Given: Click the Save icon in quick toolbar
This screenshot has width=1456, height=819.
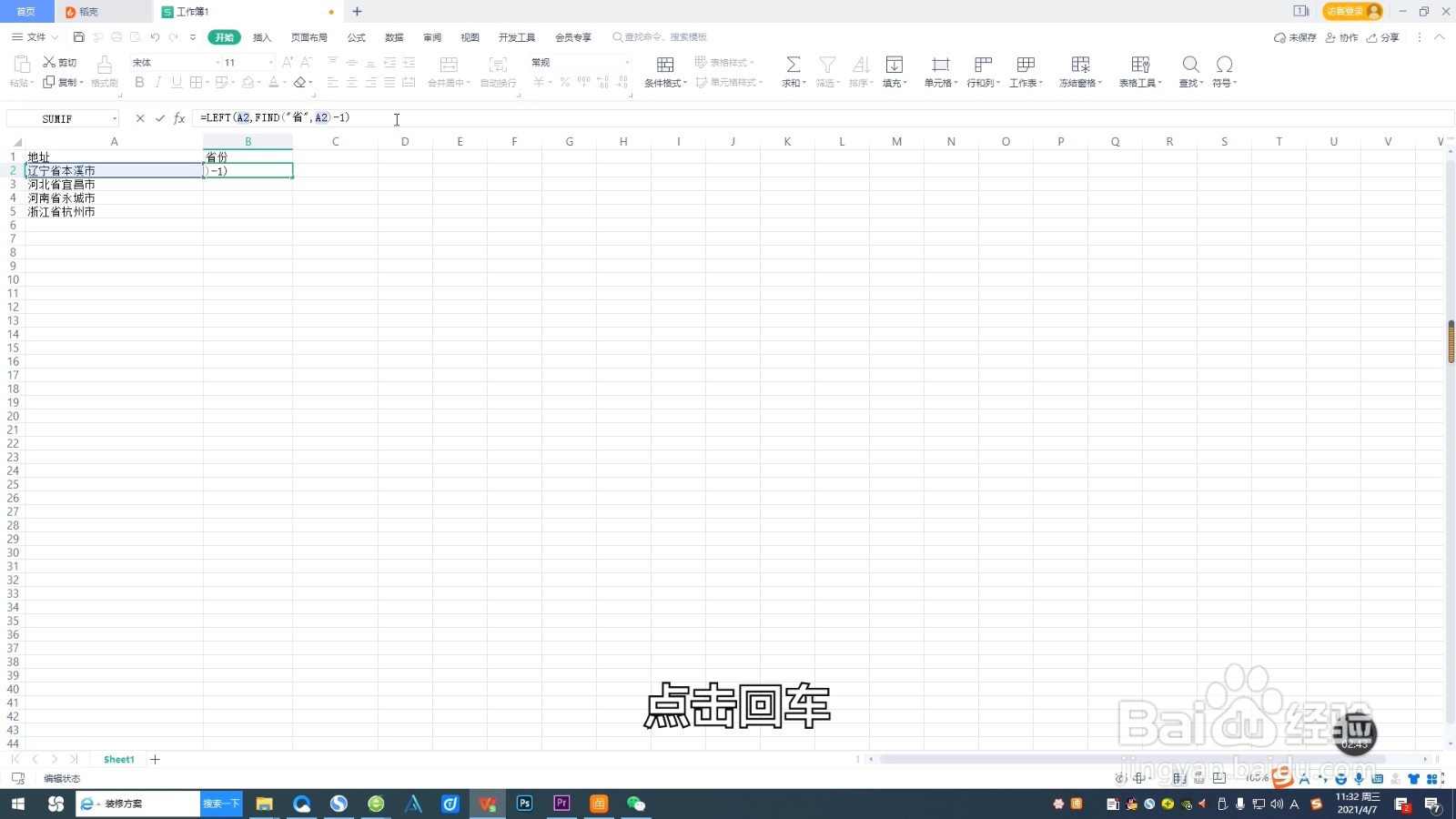Looking at the screenshot, I should click(78, 37).
